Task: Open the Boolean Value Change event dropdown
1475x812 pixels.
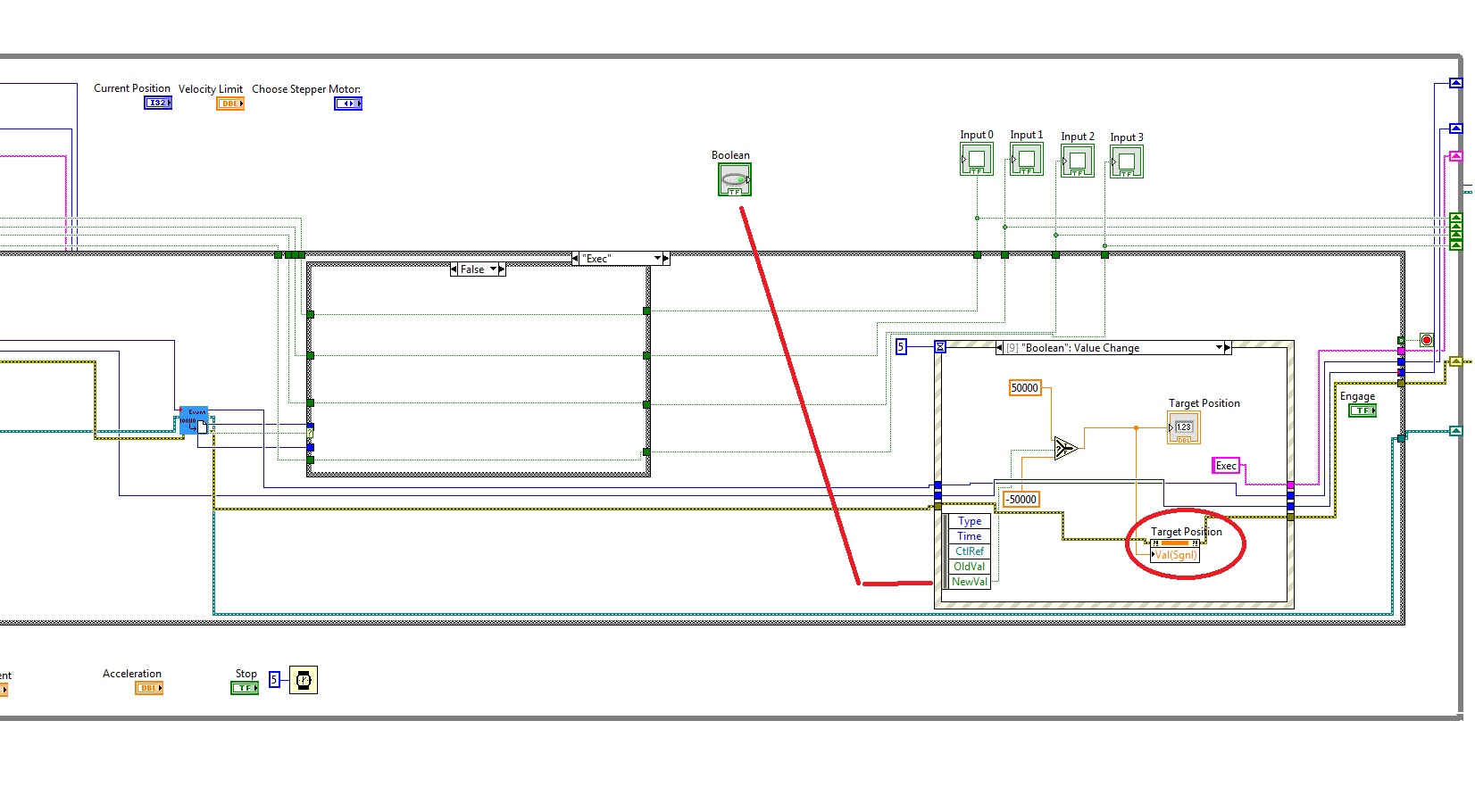Action: (x=1219, y=348)
